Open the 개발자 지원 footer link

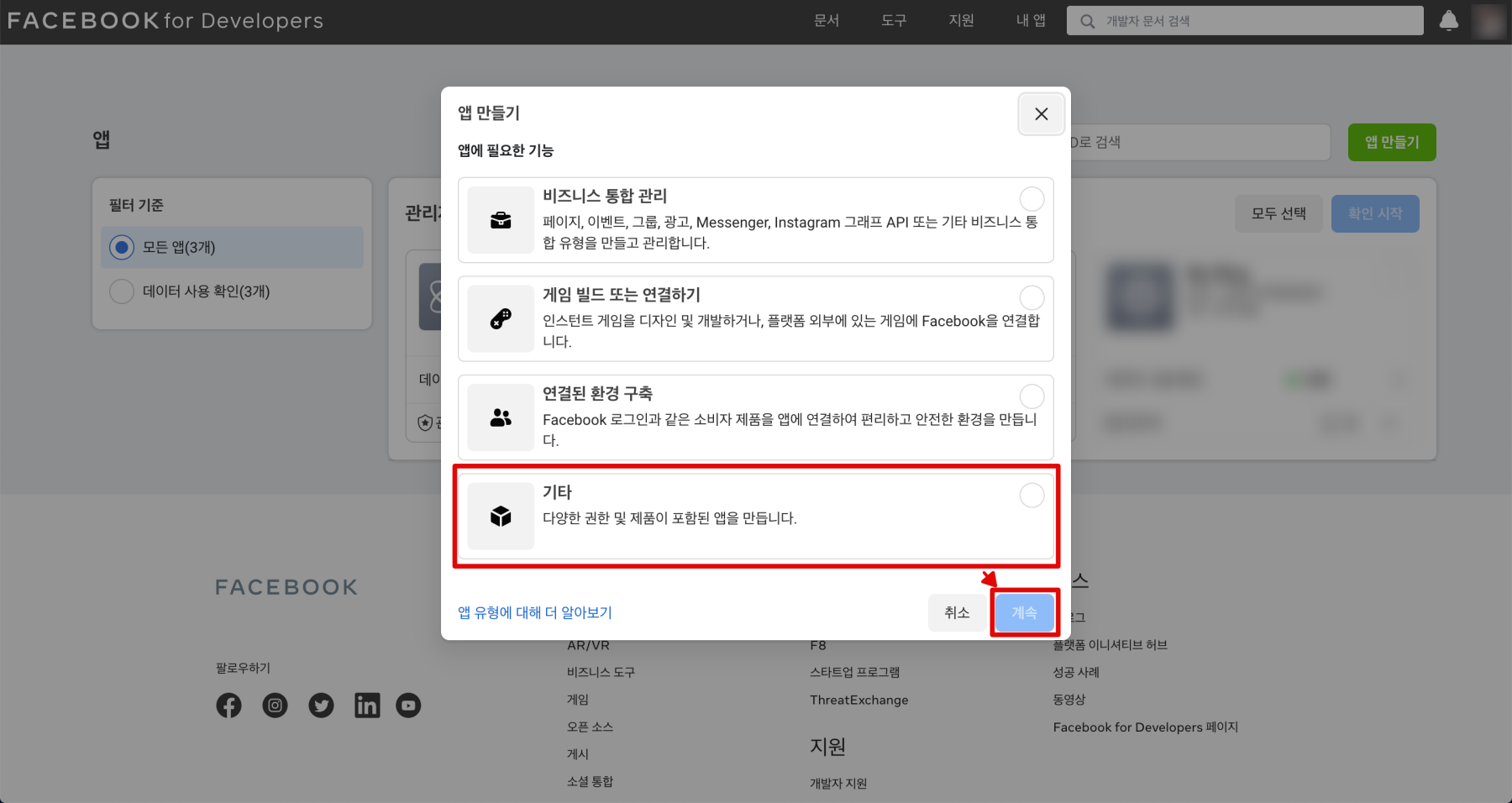[838, 783]
